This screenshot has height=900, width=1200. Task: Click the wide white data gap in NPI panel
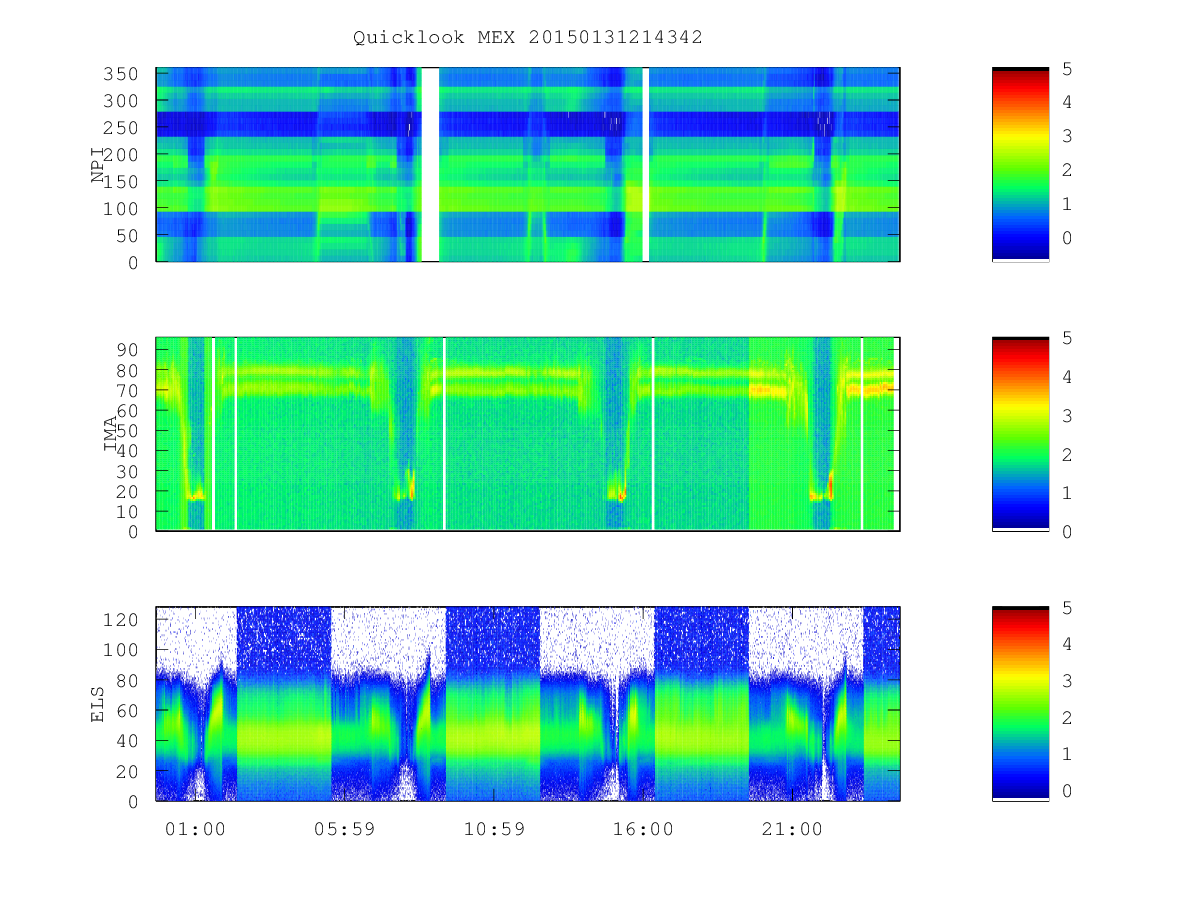tap(430, 165)
